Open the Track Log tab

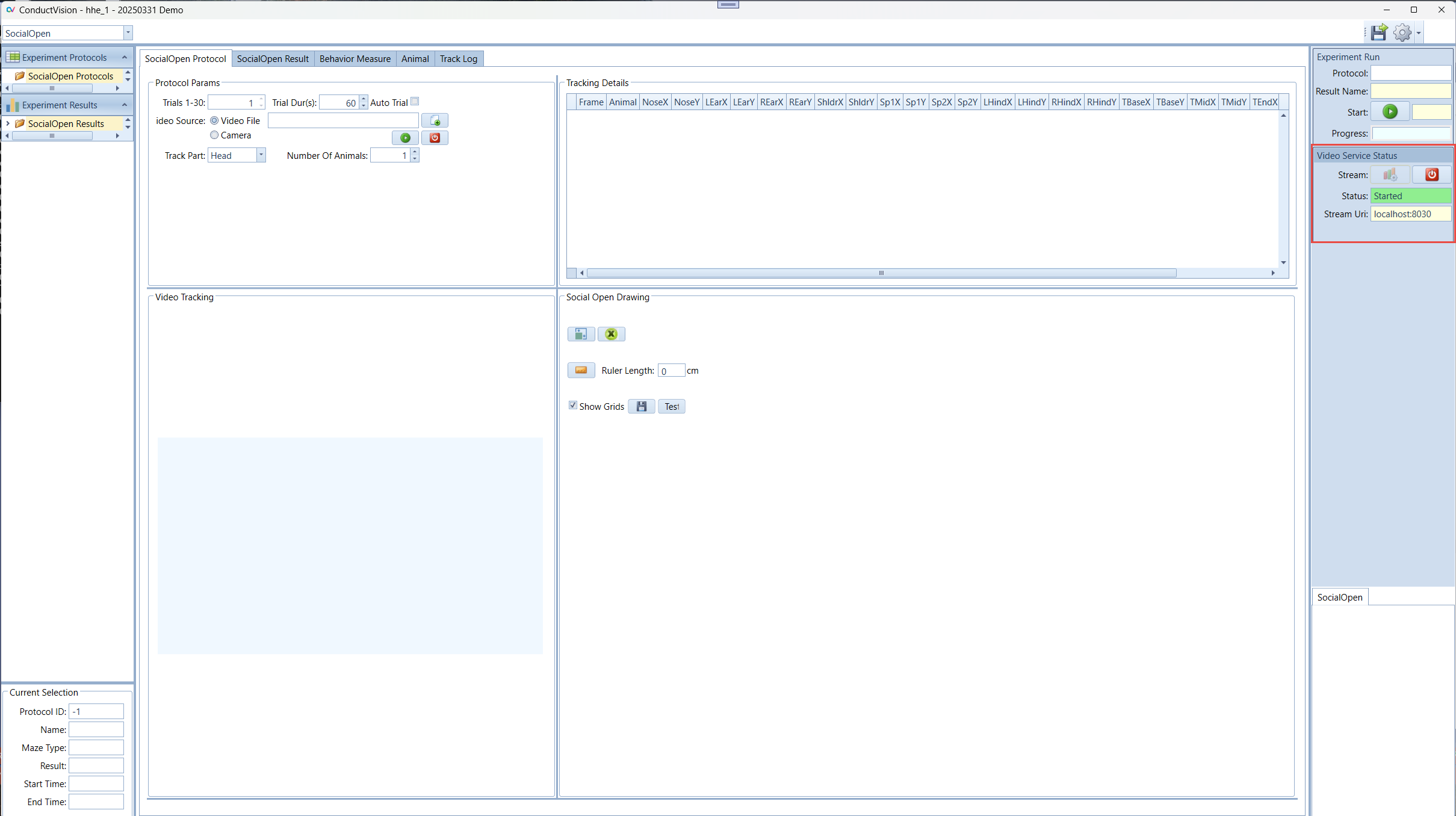coord(458,58)
